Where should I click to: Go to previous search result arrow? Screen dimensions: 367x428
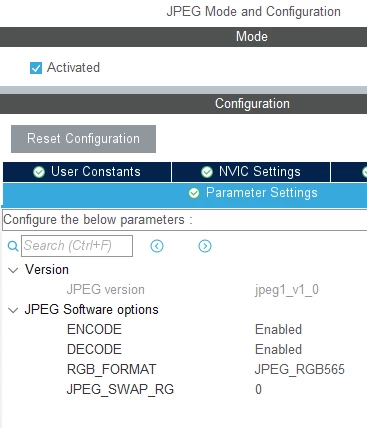[157, 246]
